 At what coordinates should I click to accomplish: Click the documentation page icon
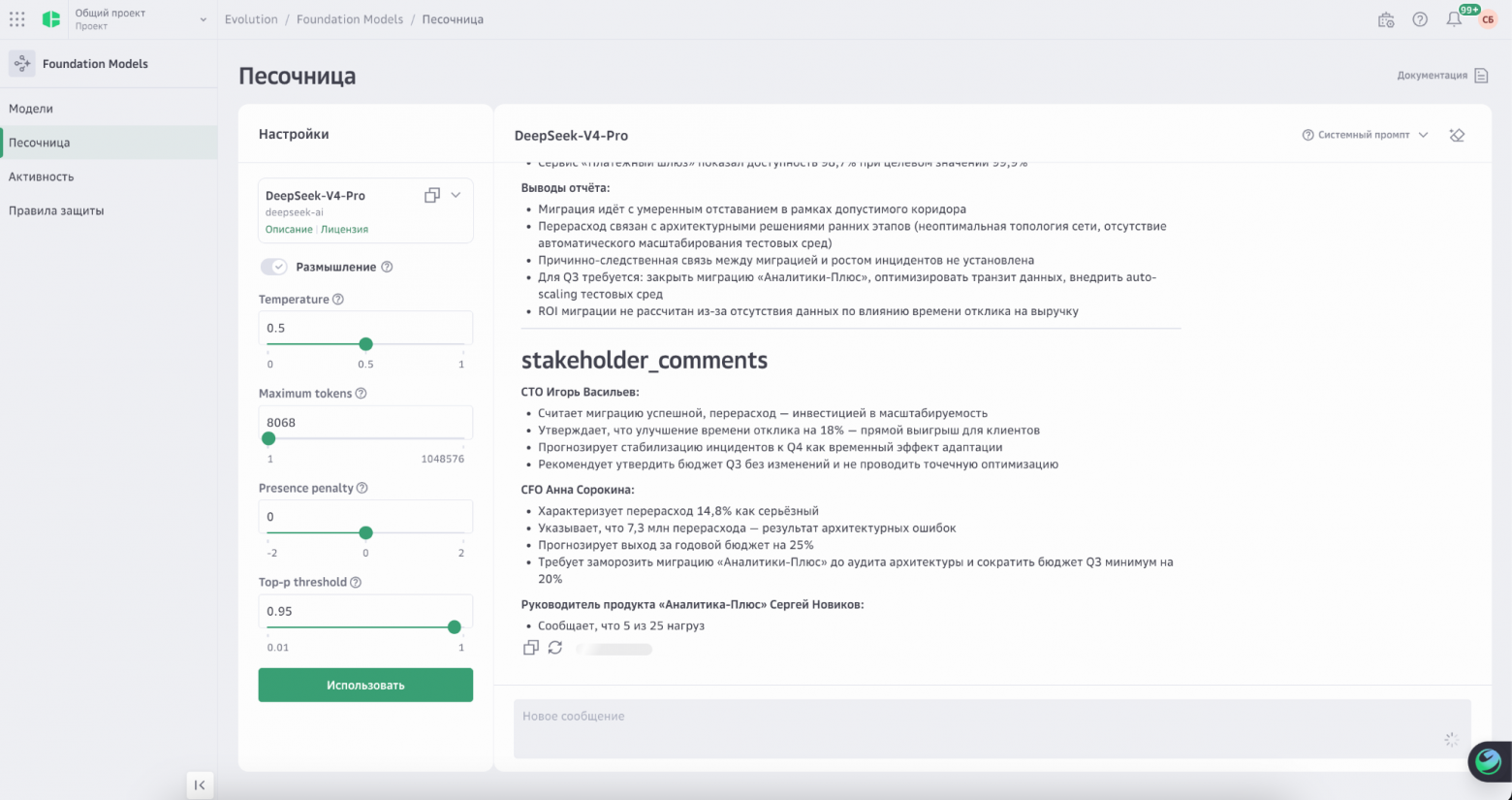pyautogui.click(x=1481, y=76)
